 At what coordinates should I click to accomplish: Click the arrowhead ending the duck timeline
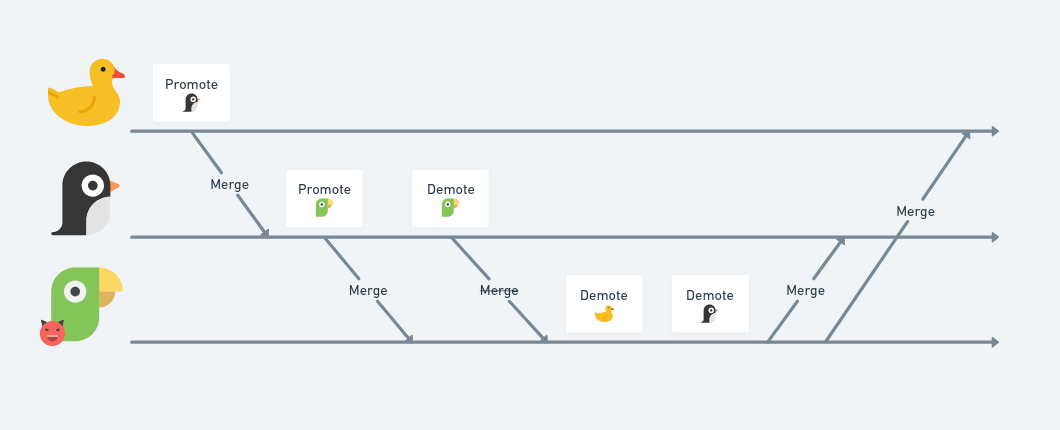click(995, 131)
